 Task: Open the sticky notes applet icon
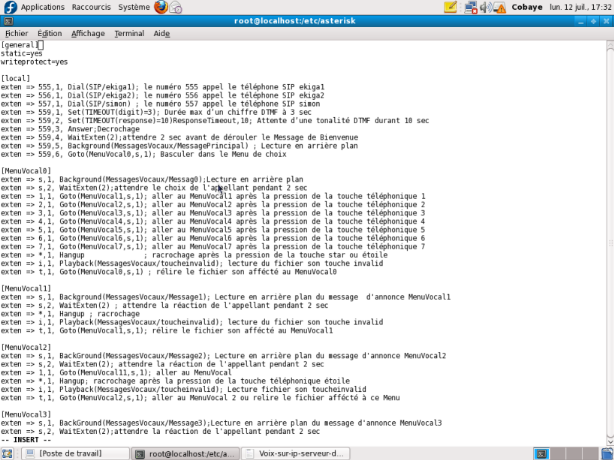click(450, 7)
